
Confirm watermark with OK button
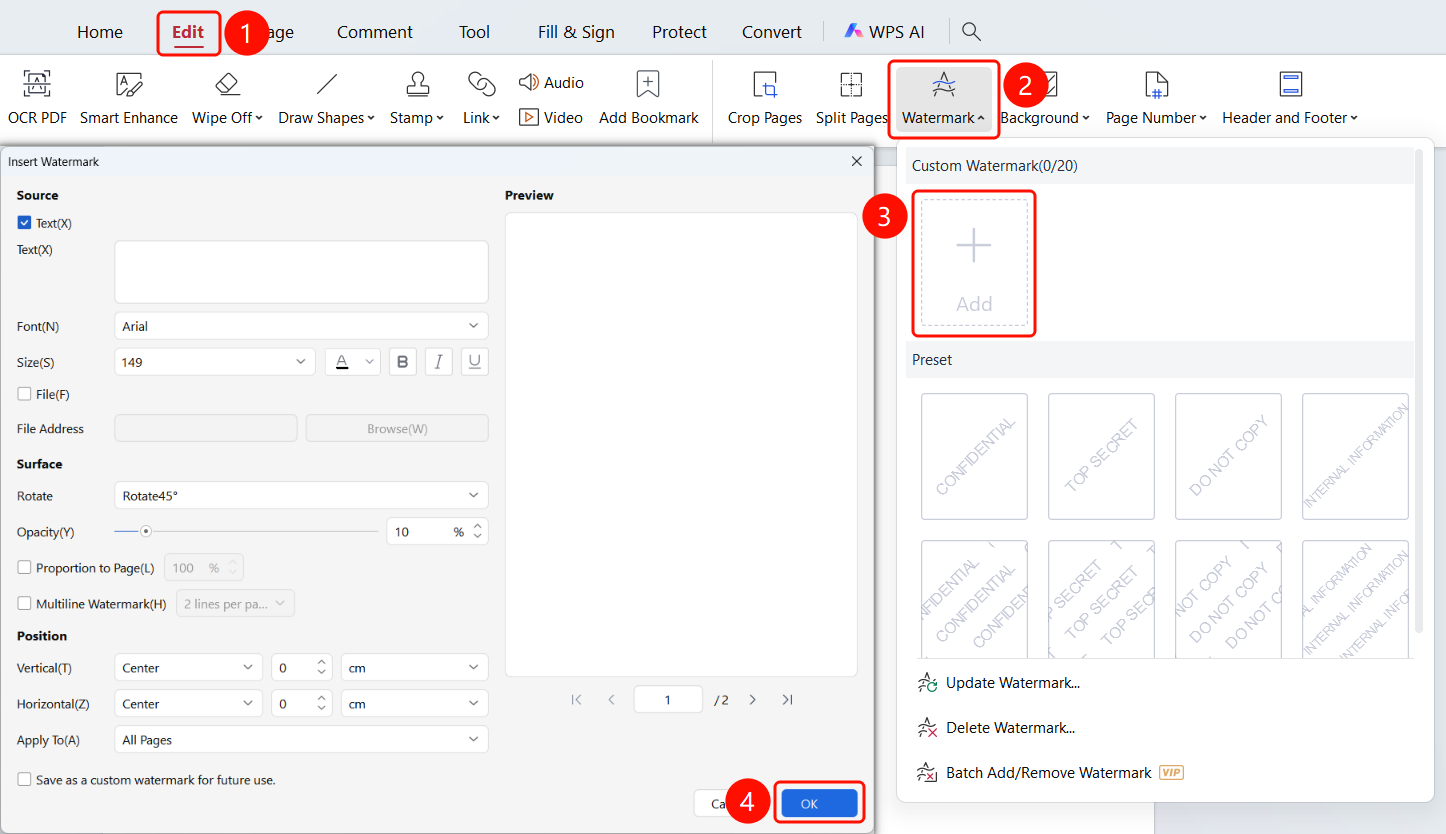pos(819,804)
